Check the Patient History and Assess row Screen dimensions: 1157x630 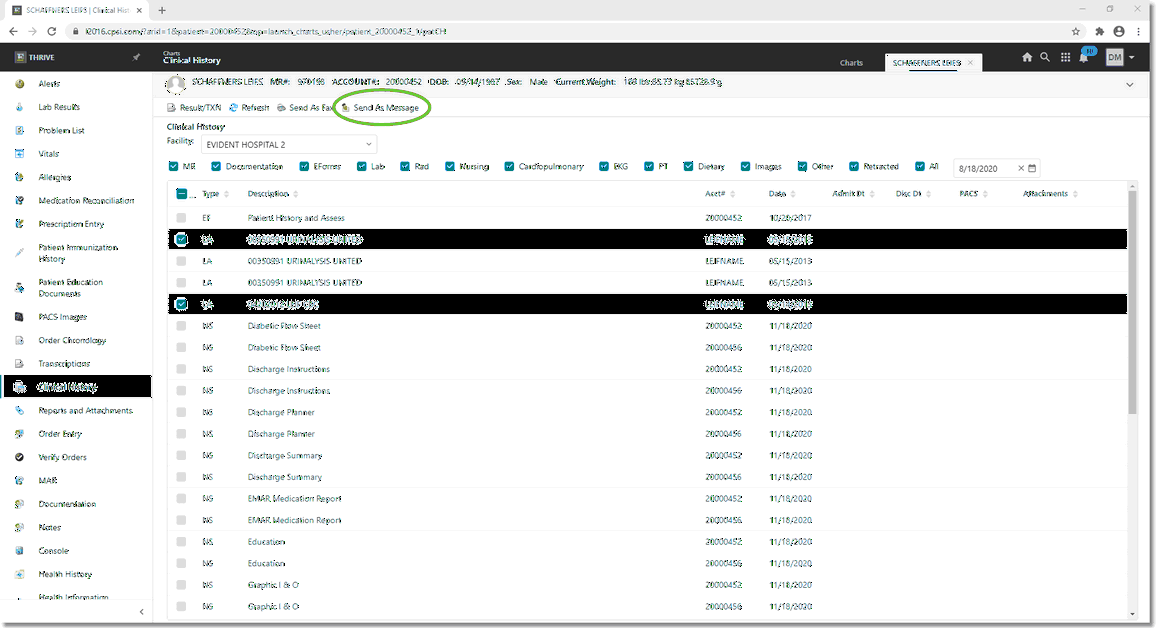tap(182, 218)
